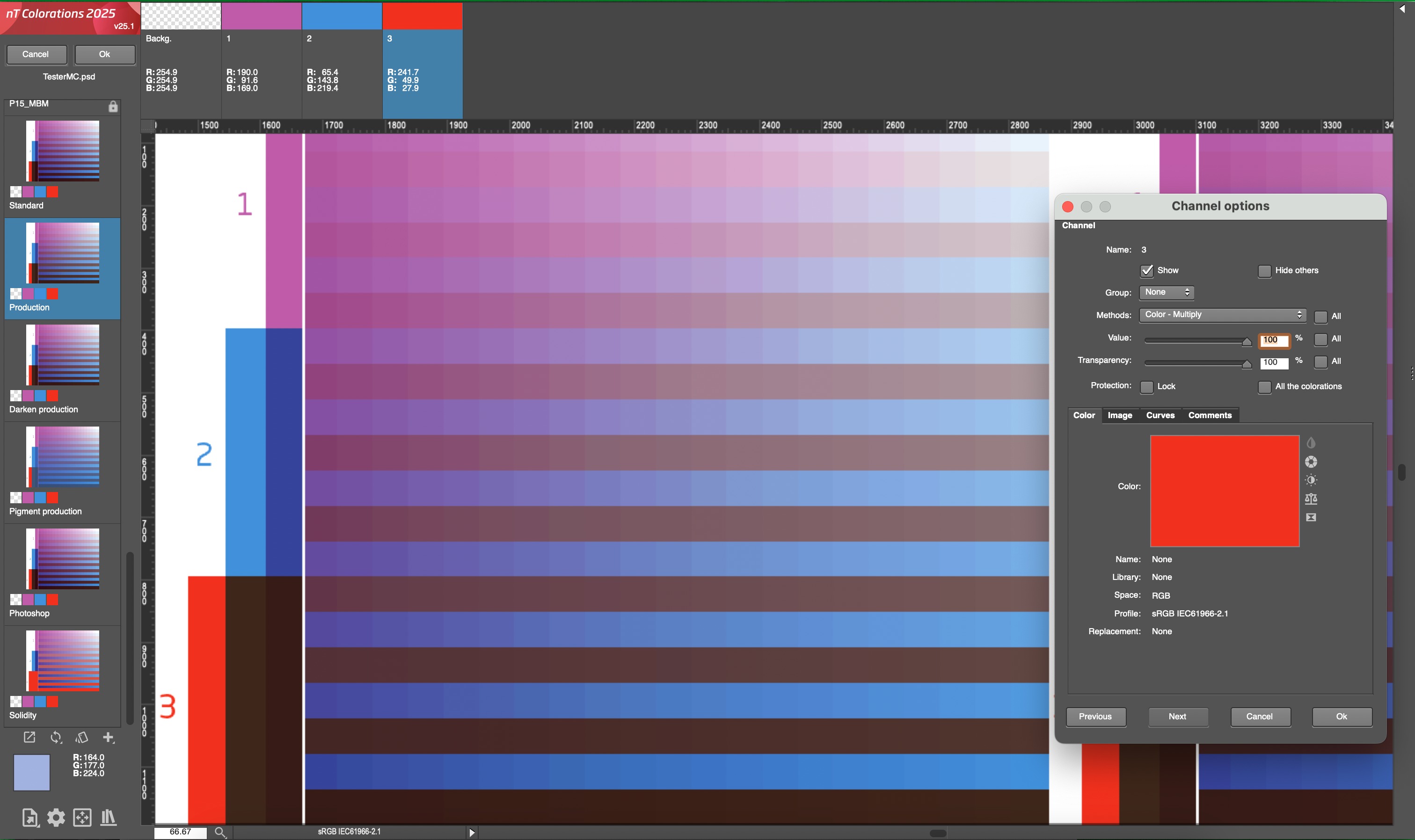The height and width of the screenshot is (840, 1415).
Task: Click the library books icon at bottom left
Action: pos(108,818)
